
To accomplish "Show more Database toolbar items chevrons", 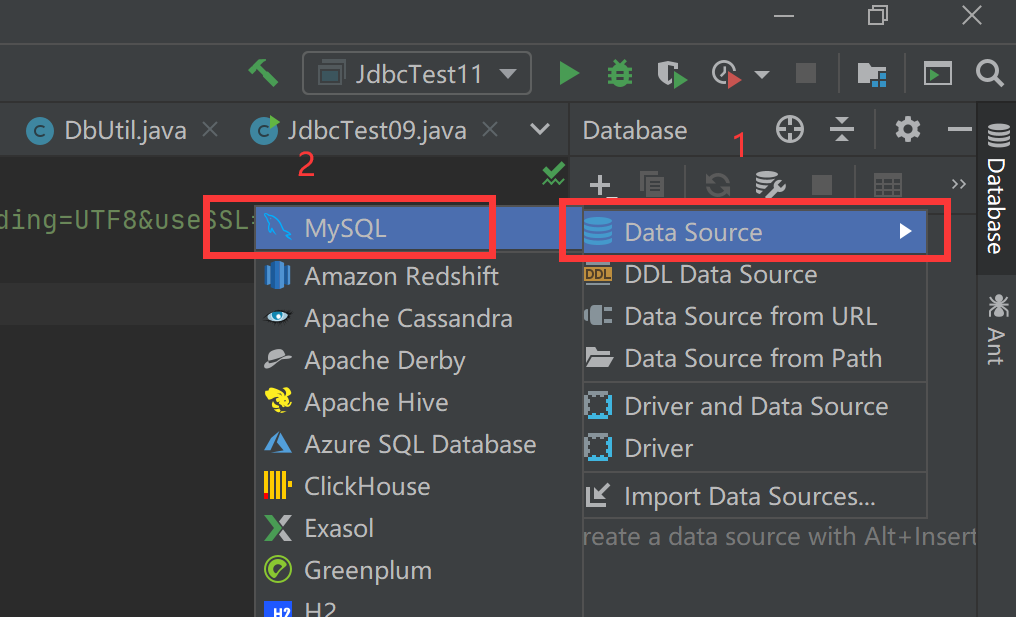I will 959,185.
